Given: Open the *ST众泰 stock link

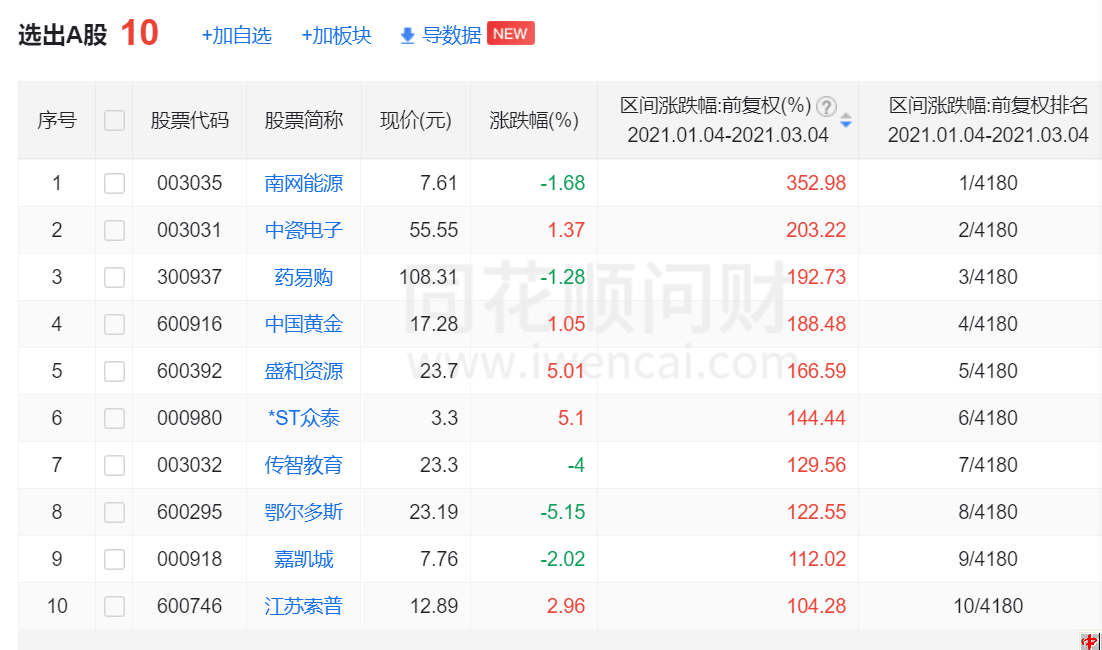Looking at the screenshot, I should (304, 418).
